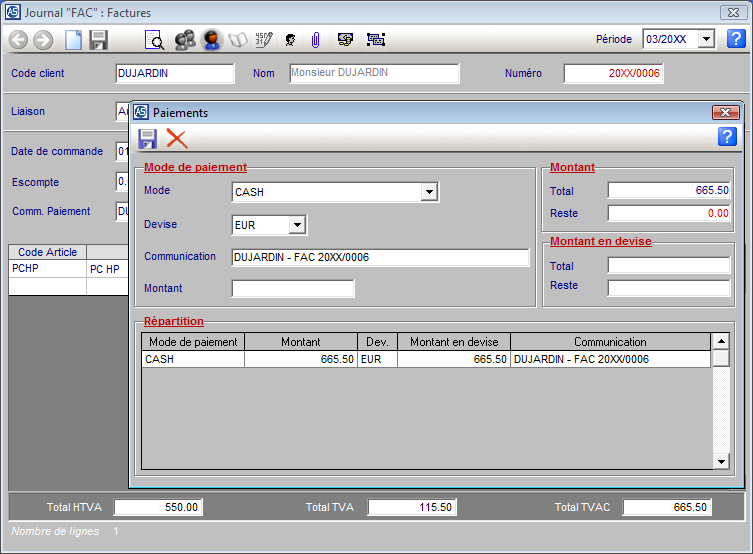Expand the Mode payment dropdown showing CASH
Image resolution: width=753 pixels, height=554 pixels.
[x=429, y=192]
